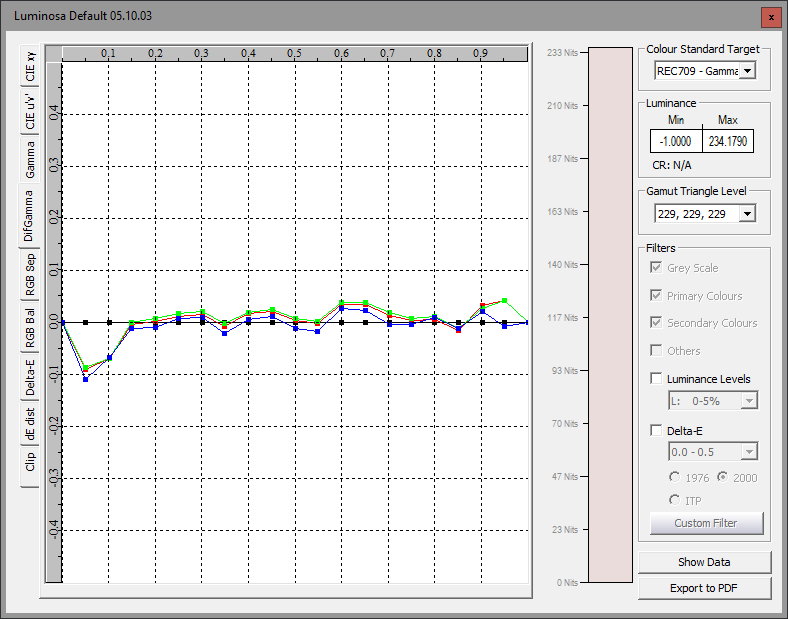
Task: Click the CR: N/A contrast ratio text
Action: (x=672, y=165)
